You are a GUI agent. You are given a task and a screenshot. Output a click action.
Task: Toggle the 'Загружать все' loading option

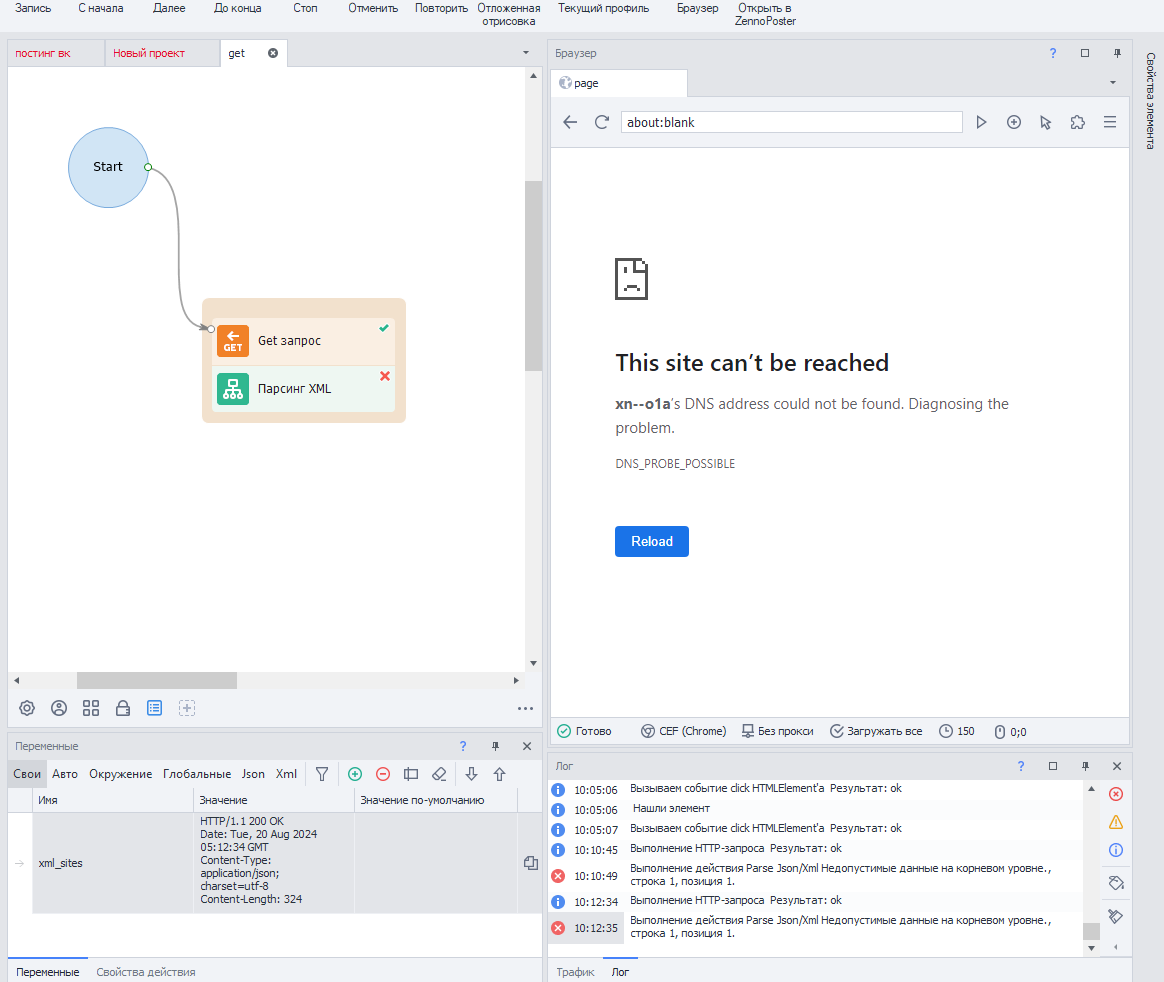875,731
